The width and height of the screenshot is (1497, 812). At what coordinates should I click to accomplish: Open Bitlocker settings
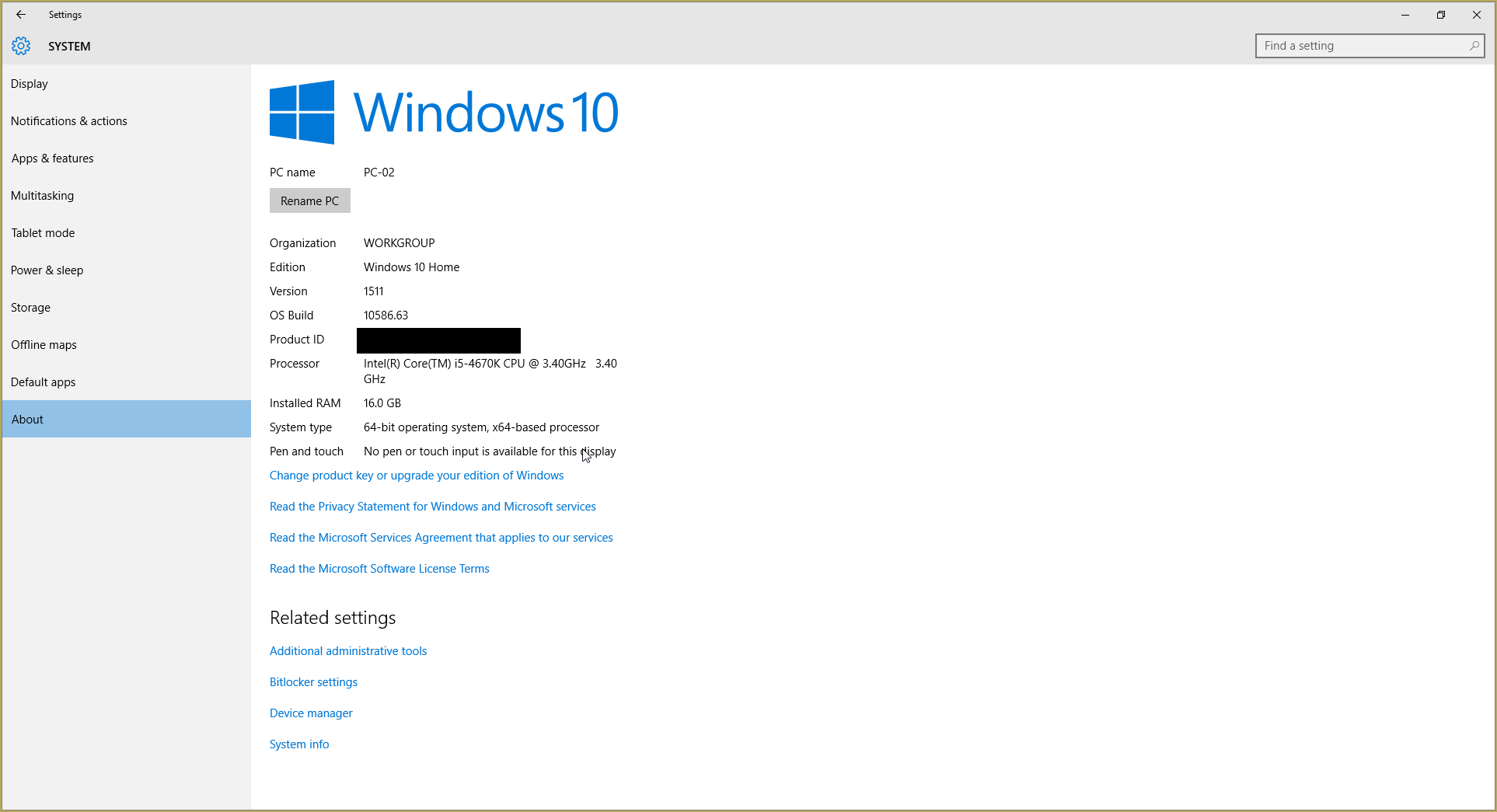click(313, 681)
